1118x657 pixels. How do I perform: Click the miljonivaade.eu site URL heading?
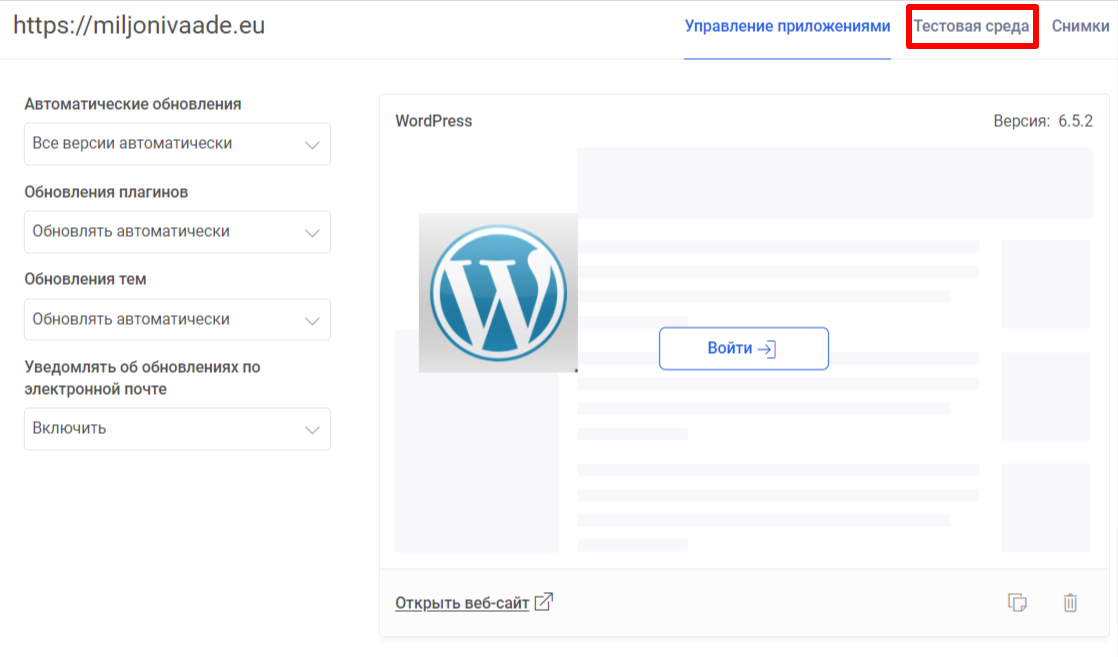[139, 25]
